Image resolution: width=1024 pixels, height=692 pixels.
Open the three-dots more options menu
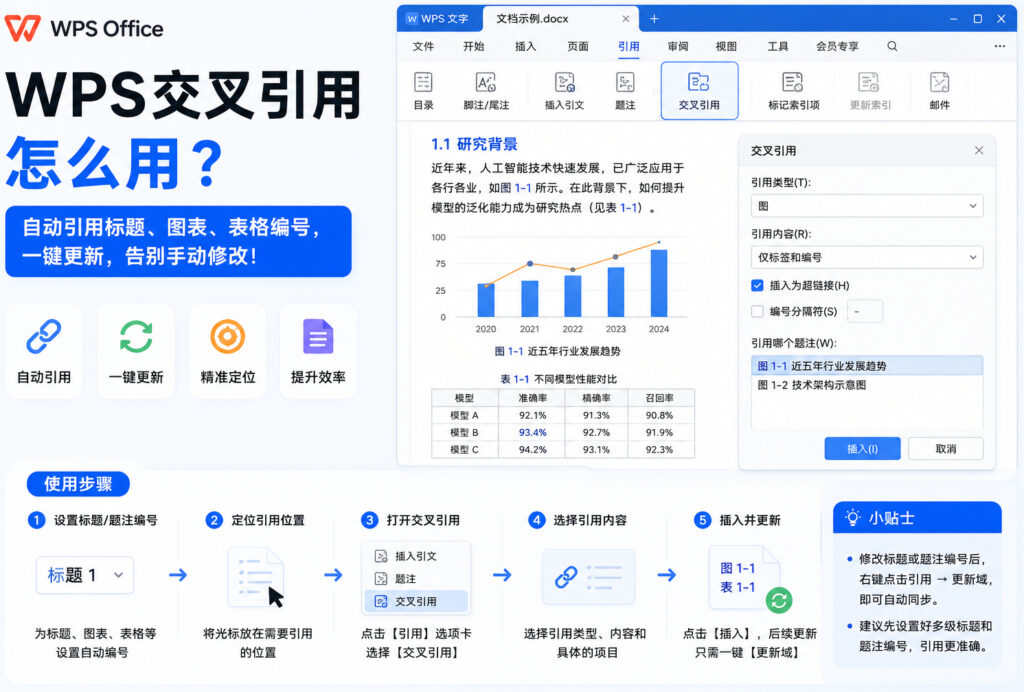[x=999, y=46]
